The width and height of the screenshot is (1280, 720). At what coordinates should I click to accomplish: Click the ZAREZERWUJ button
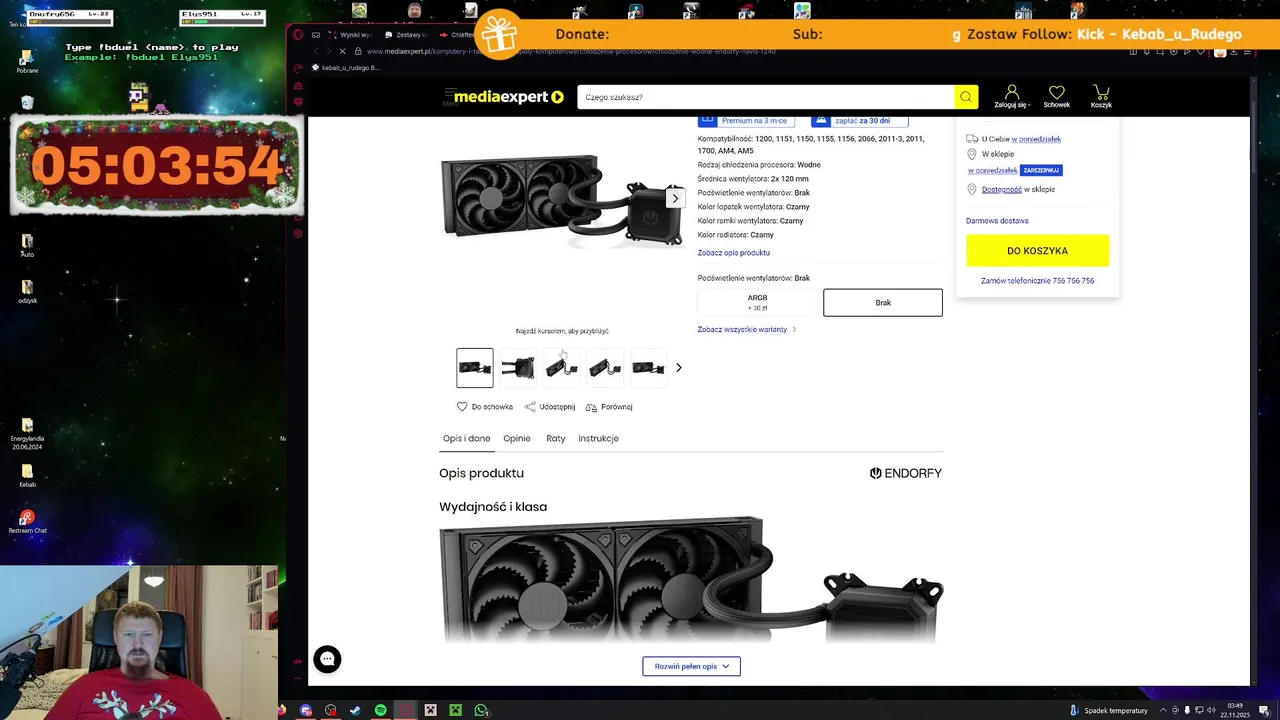click(x=1041, y=170)
